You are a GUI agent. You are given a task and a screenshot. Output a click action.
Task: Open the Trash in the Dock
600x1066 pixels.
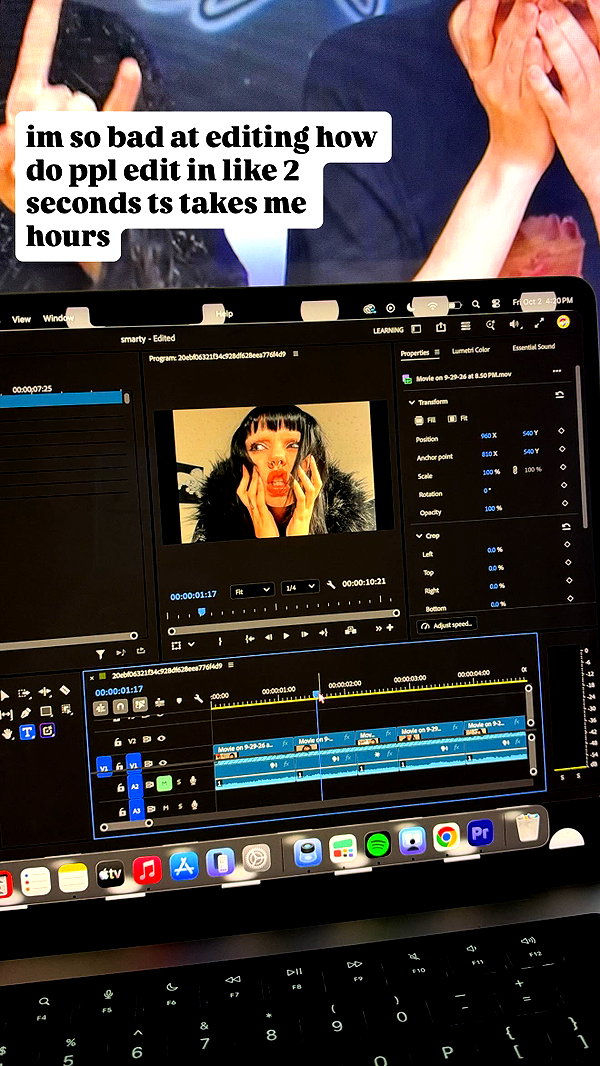point(527,827)
